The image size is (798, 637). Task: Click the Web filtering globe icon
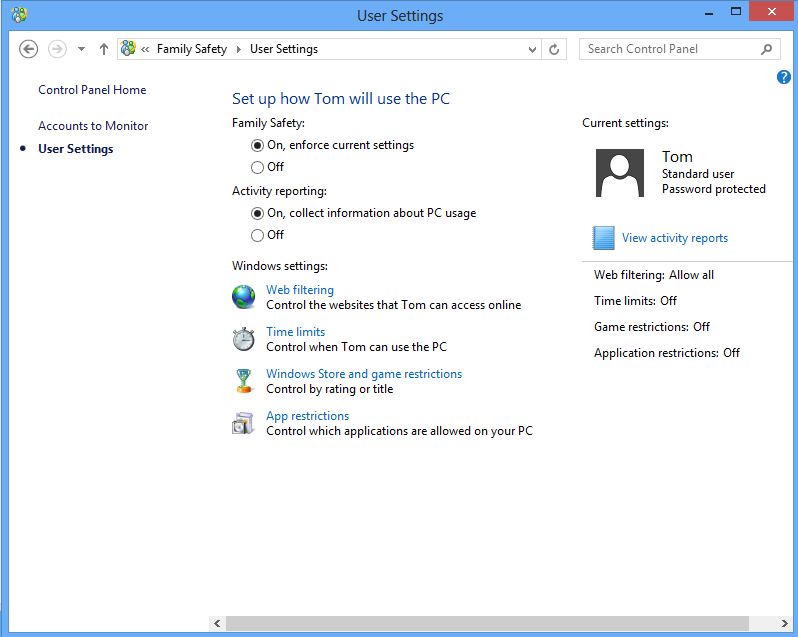point(244,297)
